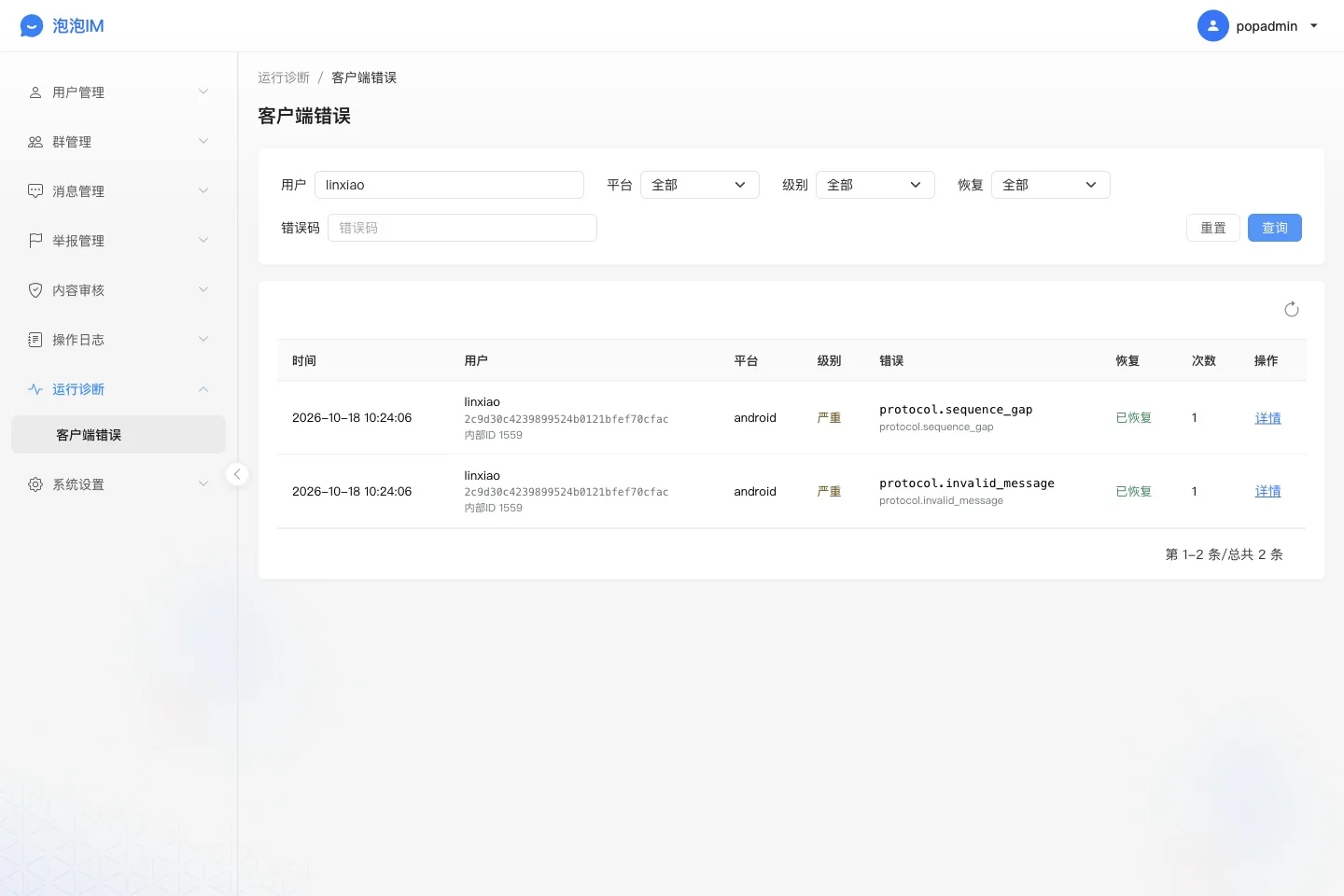Collapse the 运行诊断 menu chevron
This screenshot has height=896, width=1344.
coord(203,389)
